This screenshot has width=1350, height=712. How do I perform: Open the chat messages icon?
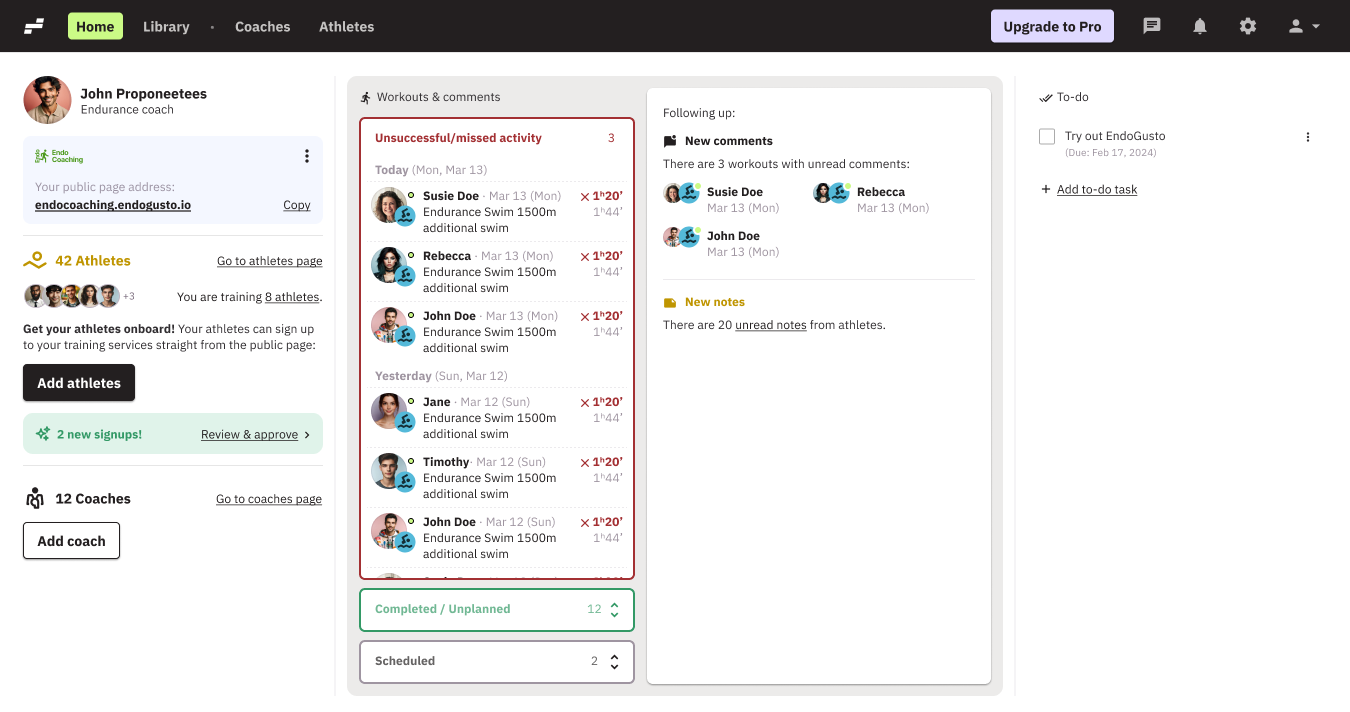1152,26
